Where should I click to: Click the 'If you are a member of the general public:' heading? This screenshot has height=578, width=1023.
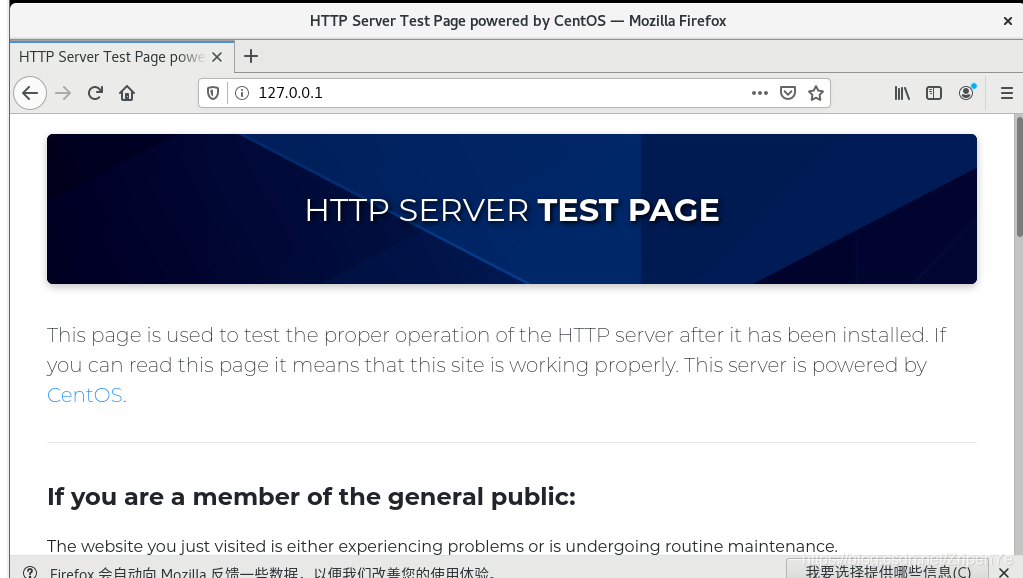coord(311,496)
